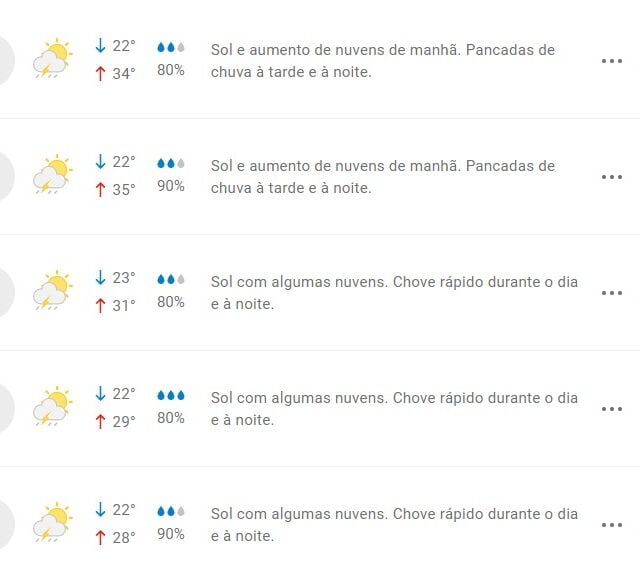Open three-dot menu in 35° high row
Screen dimensions: 640x572
[x=611, y=177]
